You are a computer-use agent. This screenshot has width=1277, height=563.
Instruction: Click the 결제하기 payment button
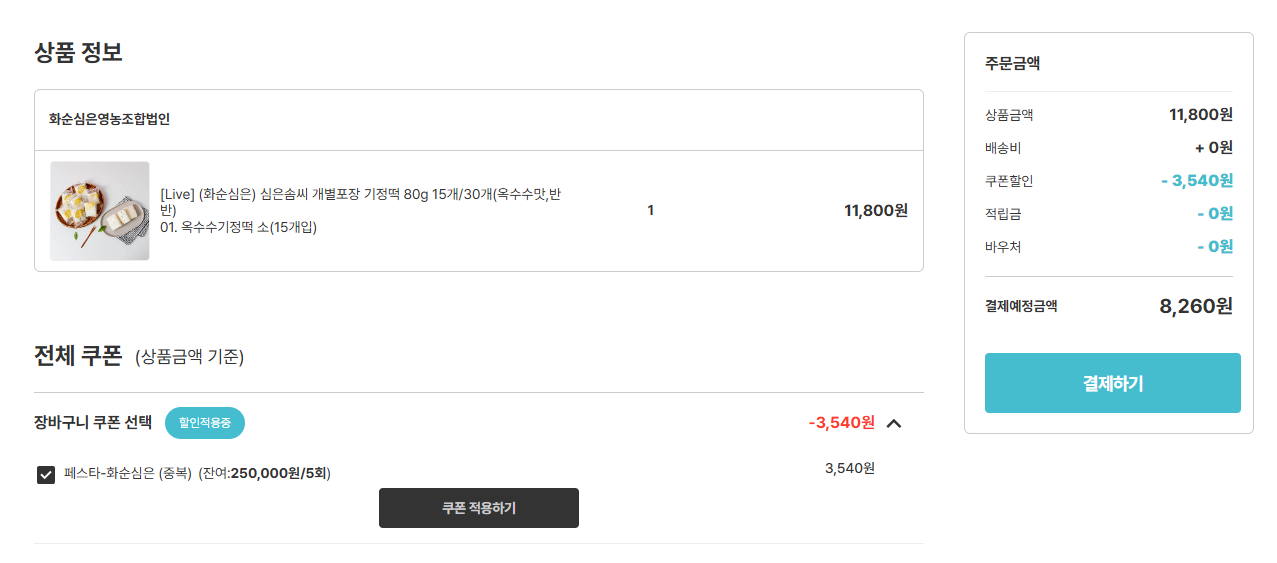pos(1112,383)
